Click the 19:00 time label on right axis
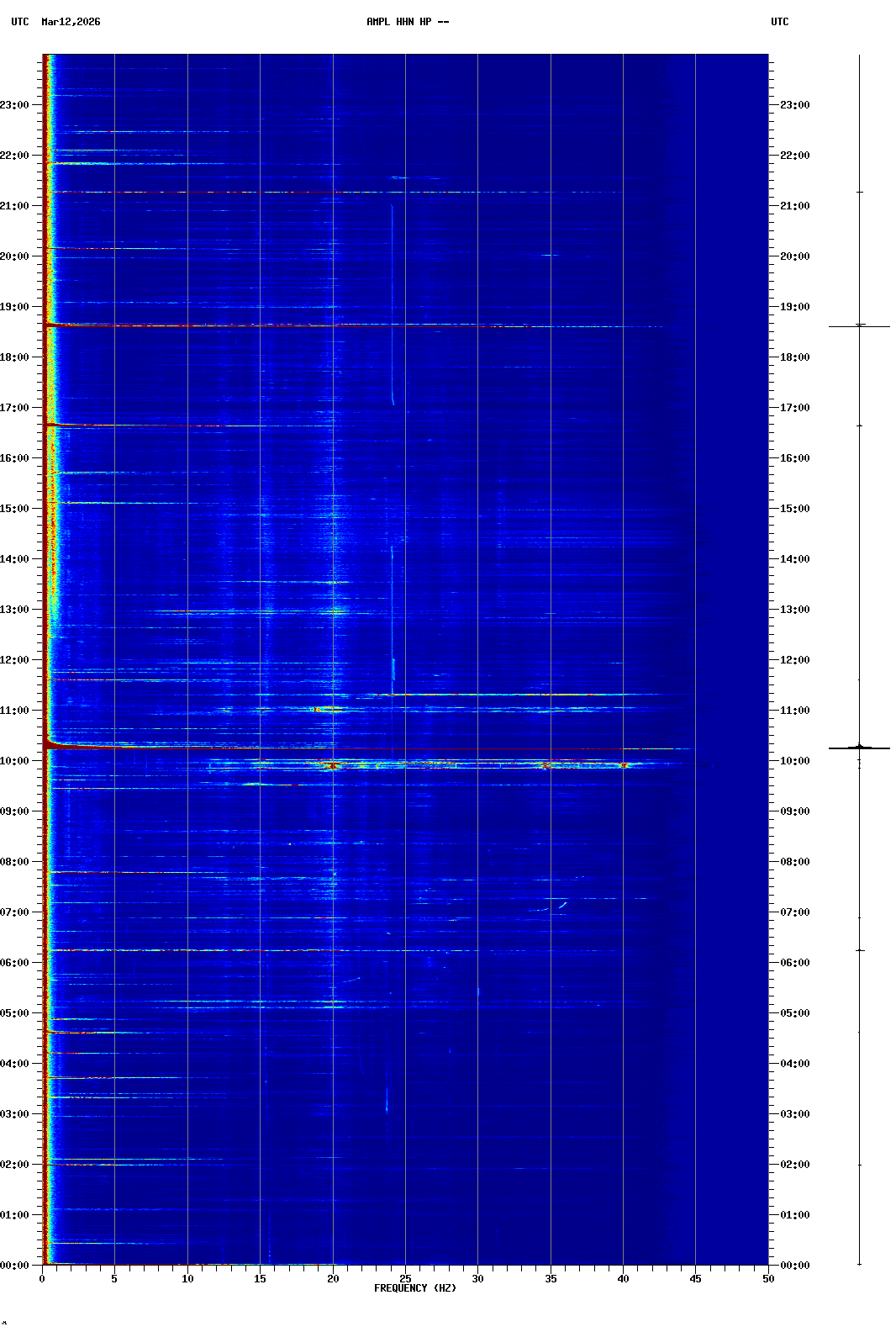896x1332 pixels. click(x=794, y=307)
